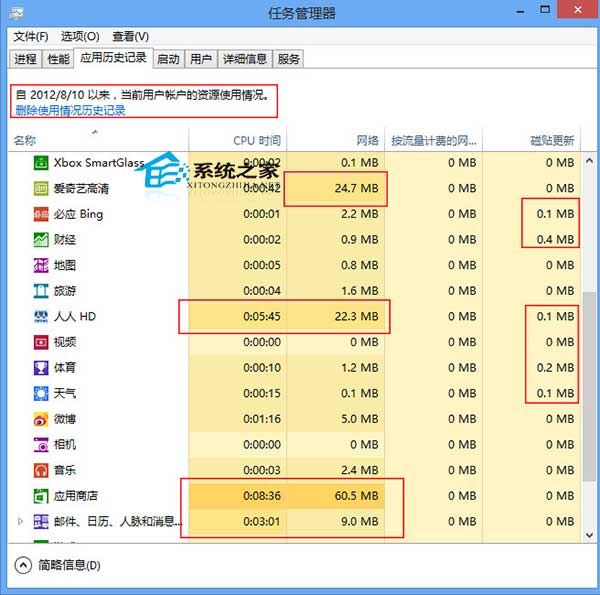Collapse to 简略信息 view with the arrow button
Viewport: 600px width, 595px height.
coord(23,565)
